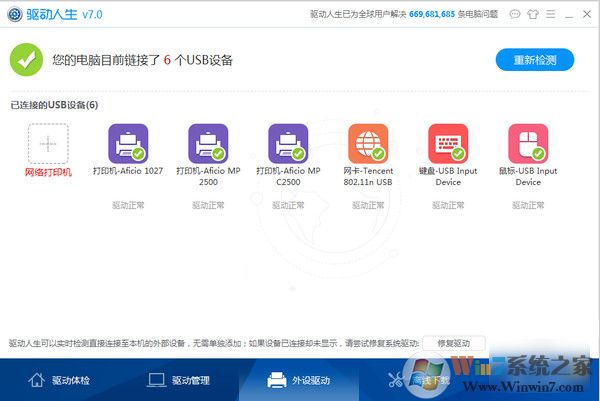Select the Aficio 1027 printer icon
The width and height of the screenshot is (600, 401).
(x=128, y=144)
